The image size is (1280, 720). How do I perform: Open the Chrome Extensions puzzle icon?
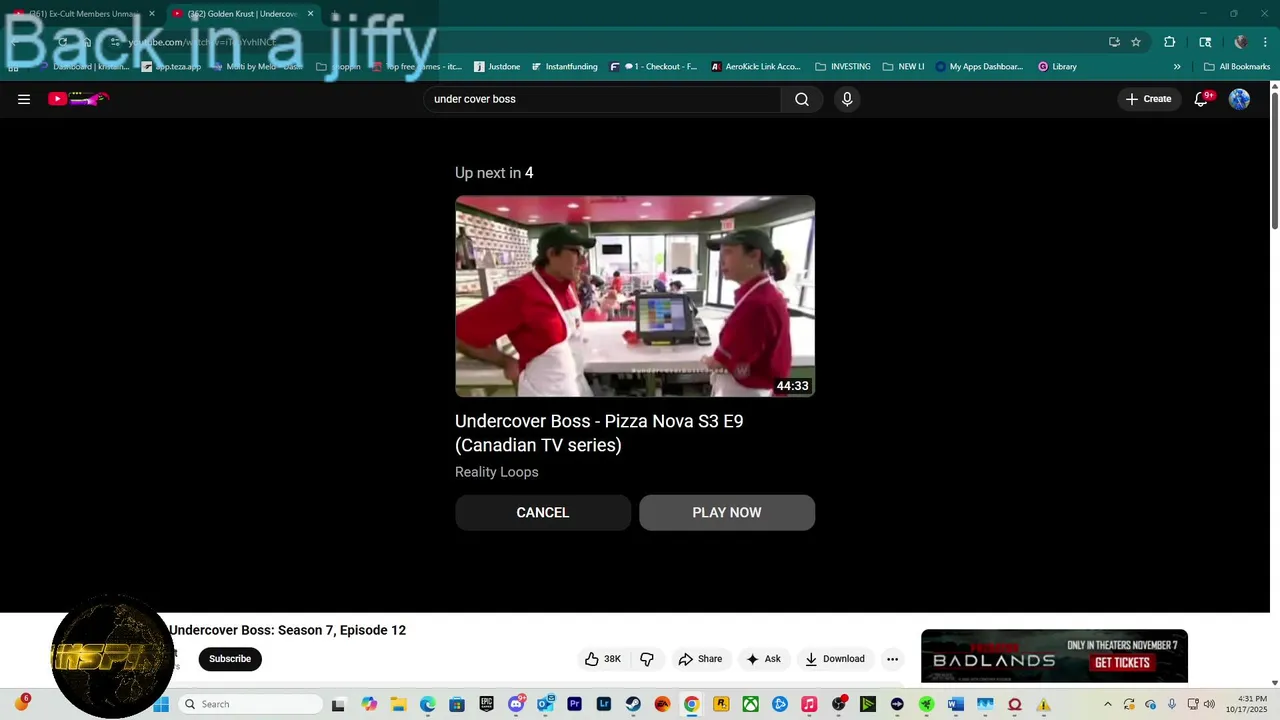tap(1169, 42)
